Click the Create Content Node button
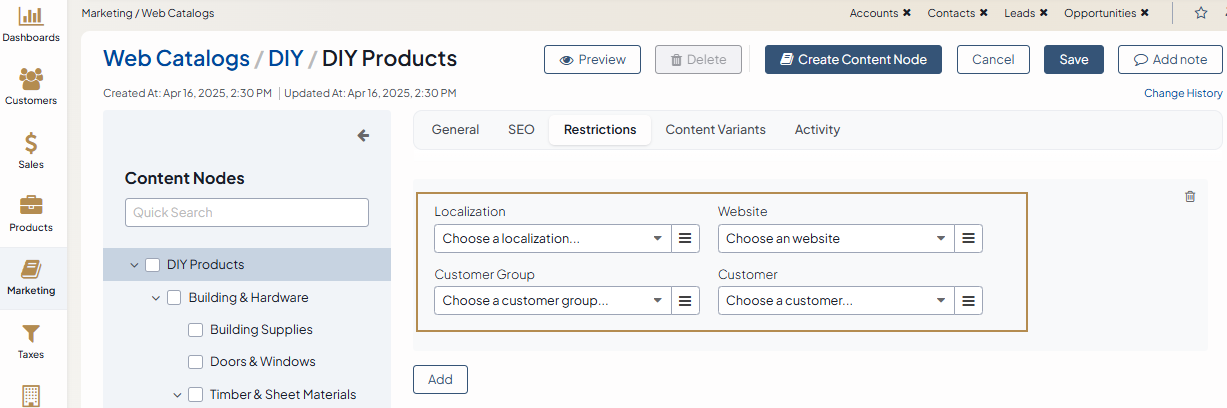 [853, 60]
